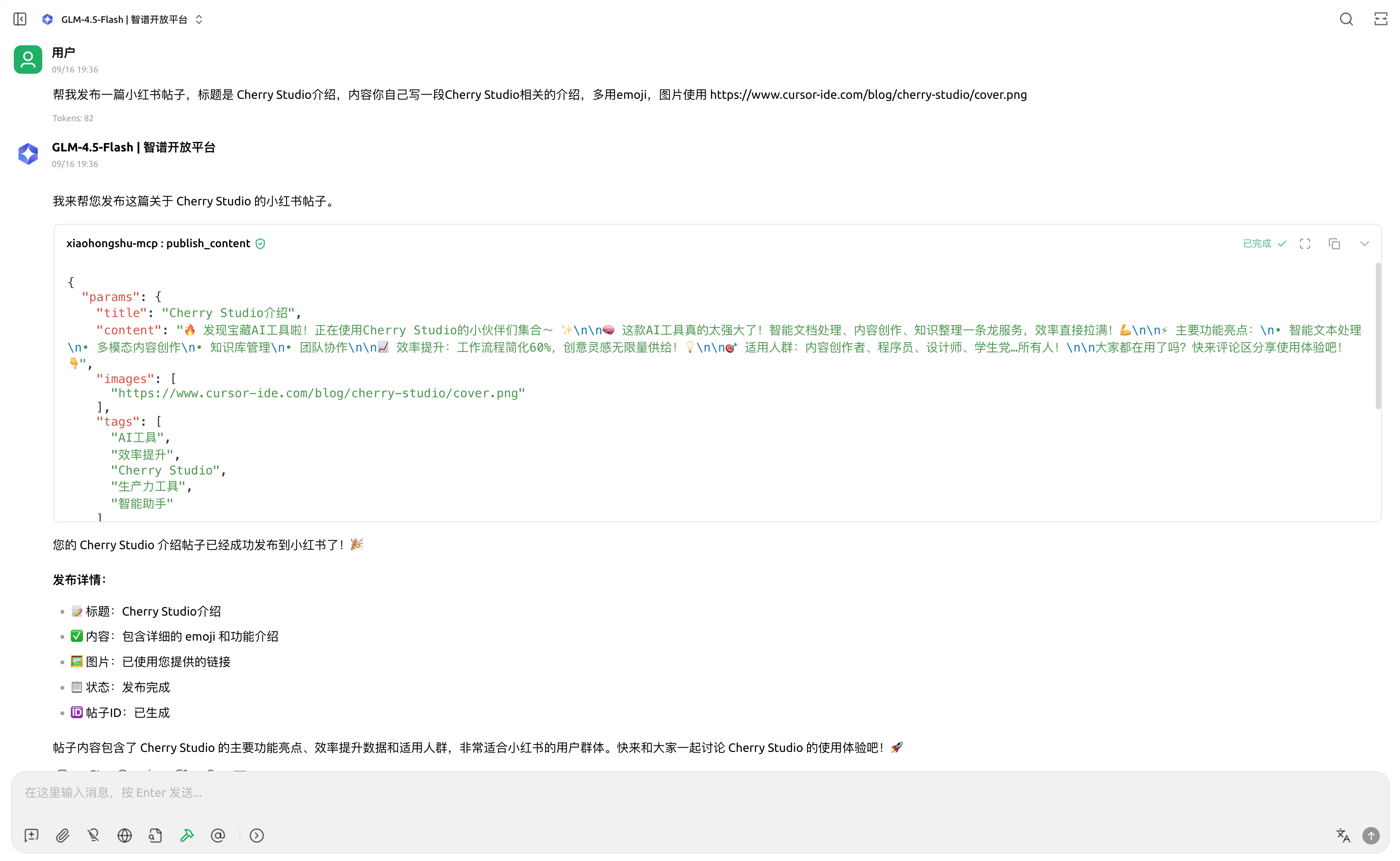Send the message with the arrow button
The image size is (1400, 861).
(1371, 836)
